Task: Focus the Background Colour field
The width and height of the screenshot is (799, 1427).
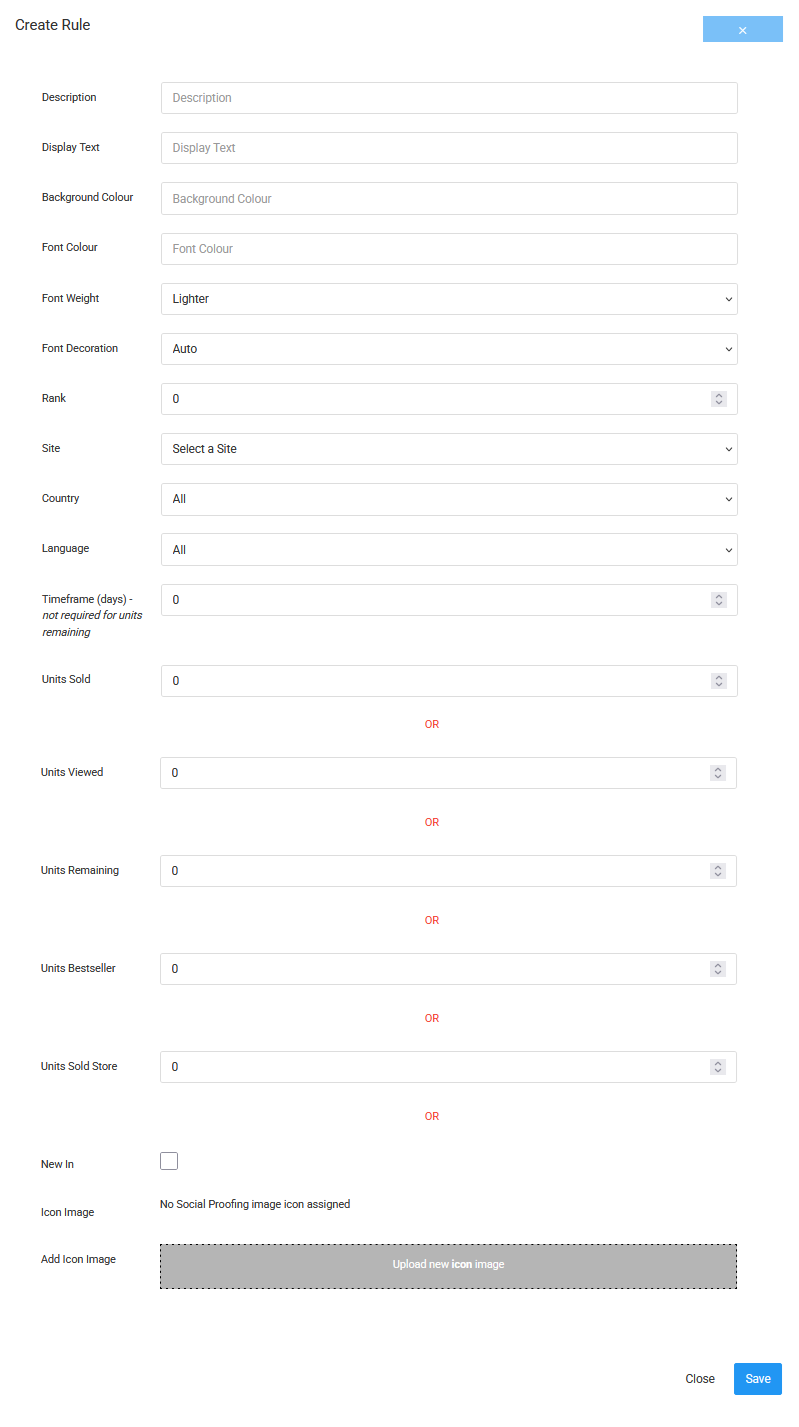Action: click(448, 199)
